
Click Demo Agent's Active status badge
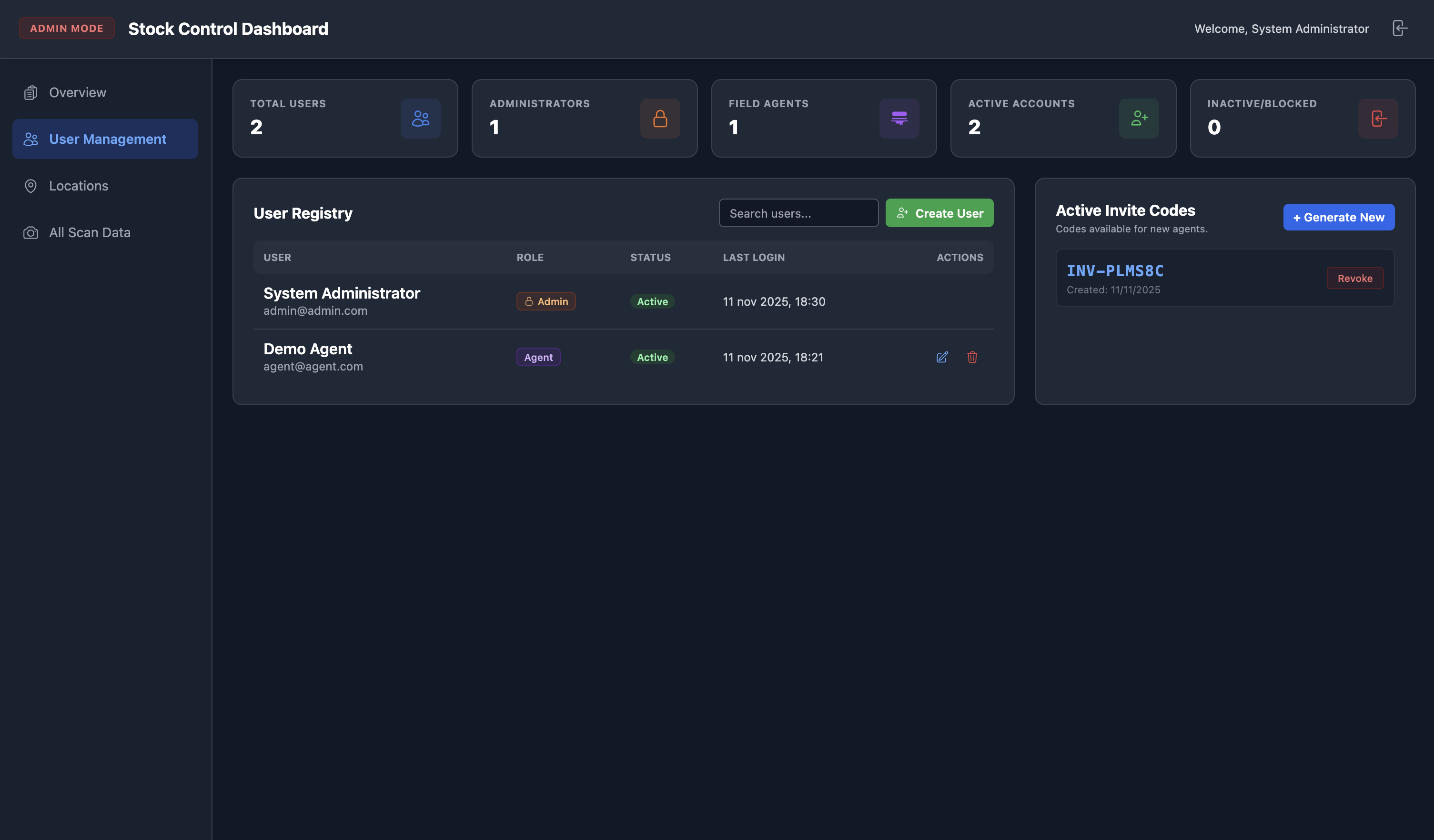pyautogui.click(x=652, y=357)
